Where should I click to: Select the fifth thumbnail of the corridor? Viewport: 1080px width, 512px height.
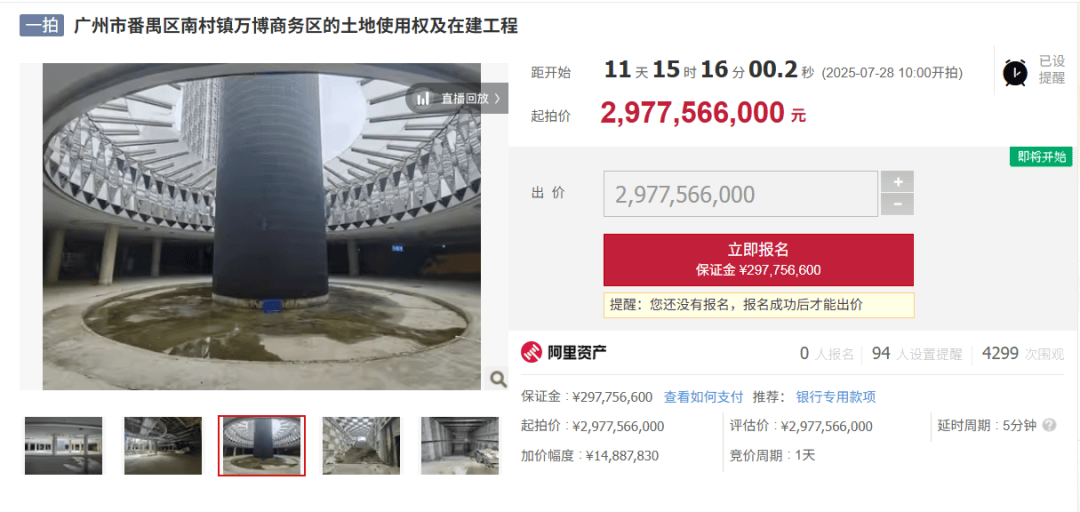coord(460,445)
